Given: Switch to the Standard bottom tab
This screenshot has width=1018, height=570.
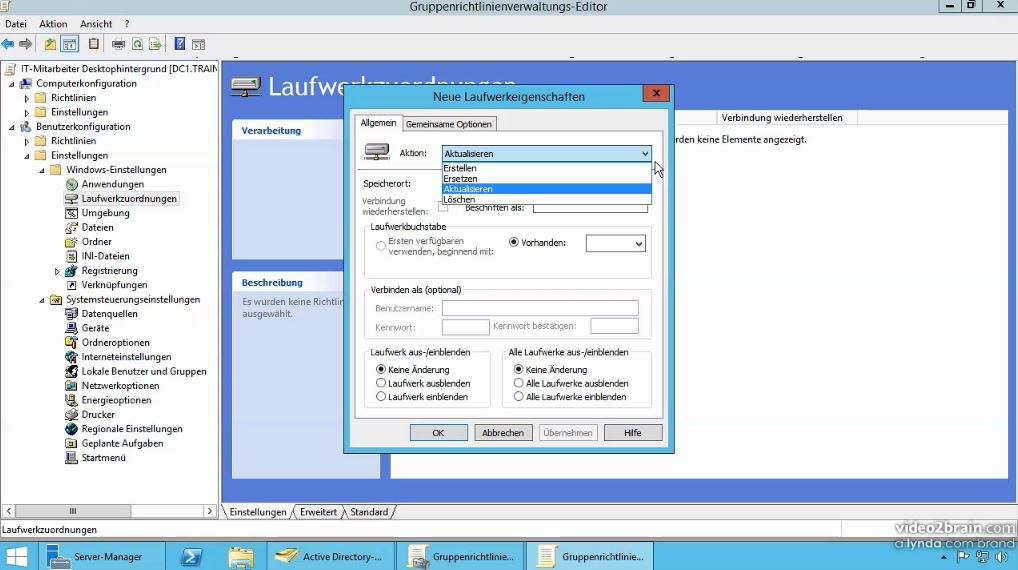Looking at the screenshot, I should pyautogui.click(x=369, y=512).
